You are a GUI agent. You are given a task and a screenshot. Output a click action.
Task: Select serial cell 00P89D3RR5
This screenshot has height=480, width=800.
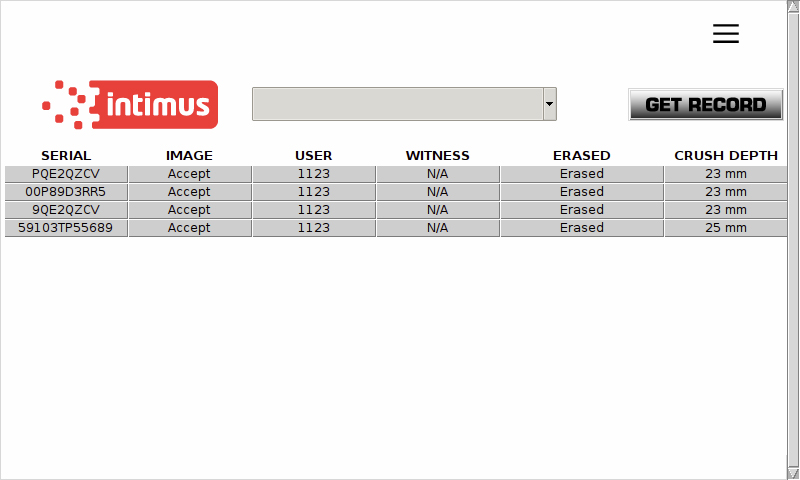click(66, 192)
